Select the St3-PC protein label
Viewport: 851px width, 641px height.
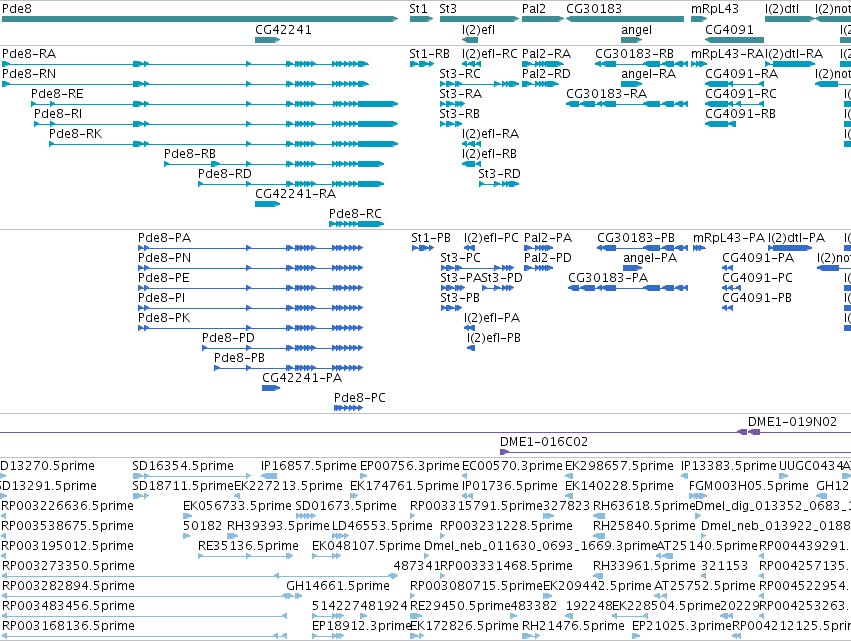pyautogui.click(x=460, y=258)
